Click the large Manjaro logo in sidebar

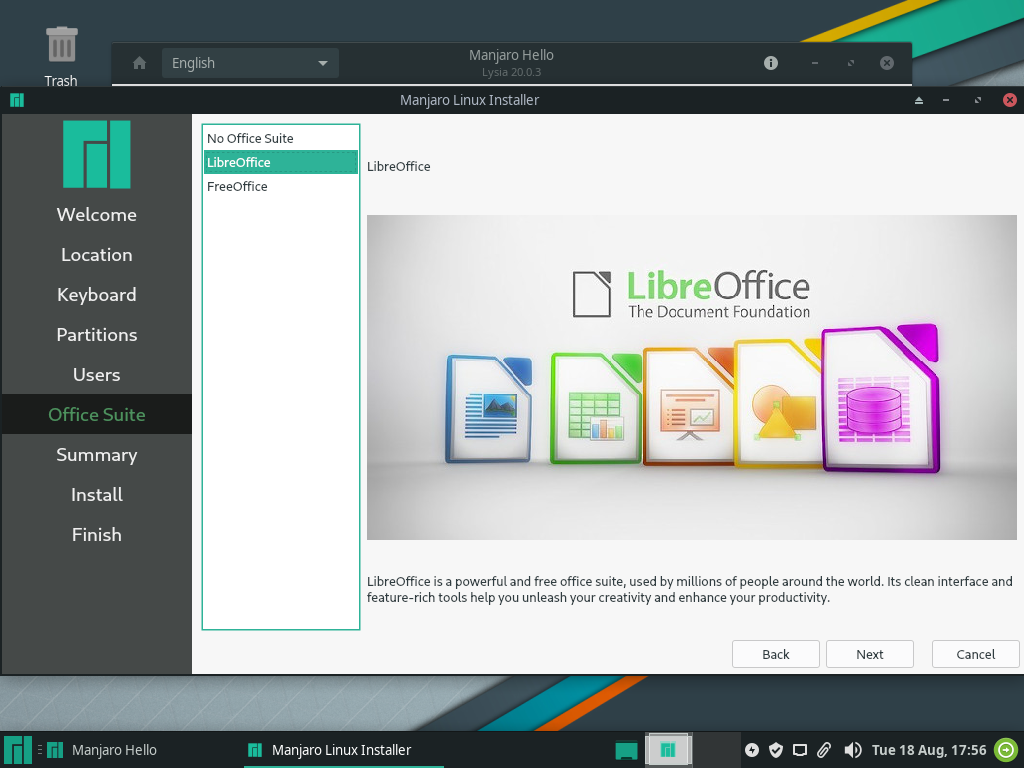97,155
